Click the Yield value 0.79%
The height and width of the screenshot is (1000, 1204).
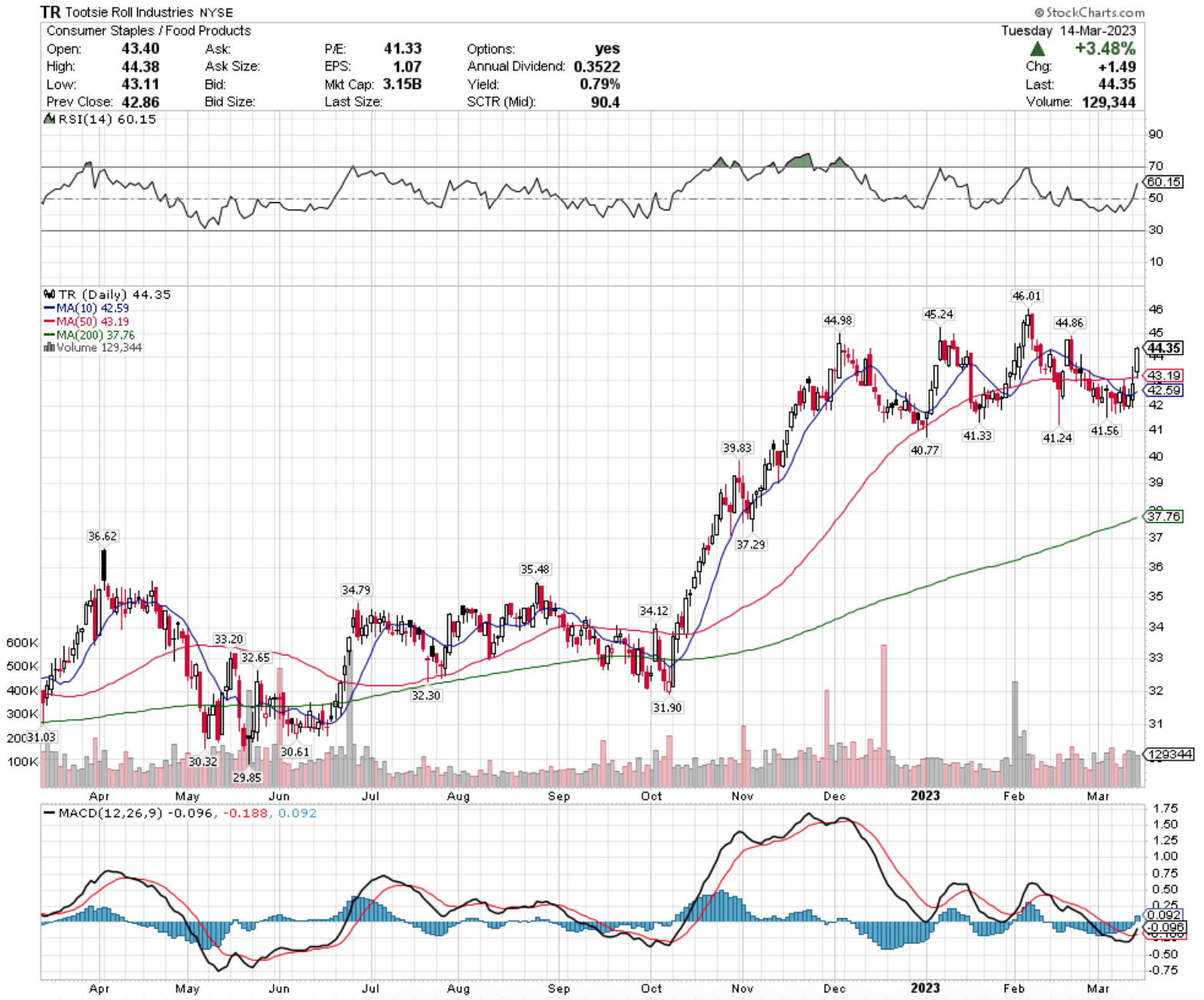point(600,84)
